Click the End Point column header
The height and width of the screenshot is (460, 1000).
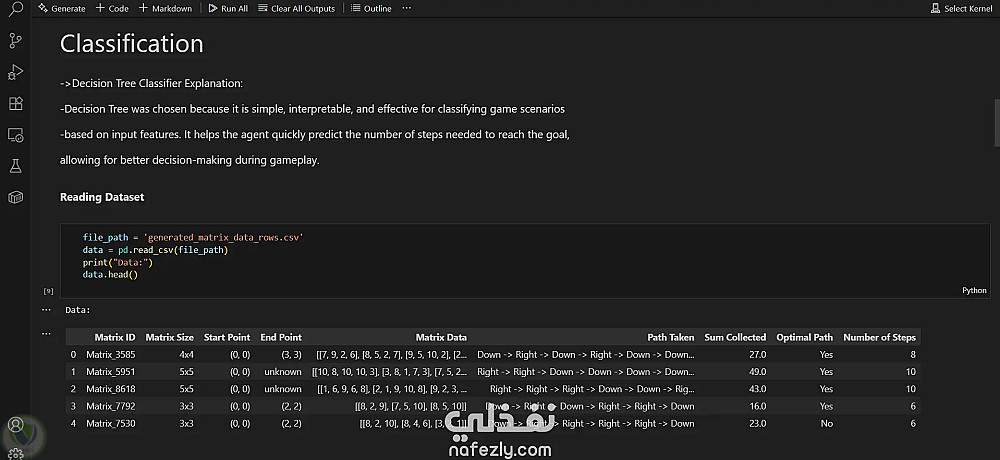pos(281,338)
